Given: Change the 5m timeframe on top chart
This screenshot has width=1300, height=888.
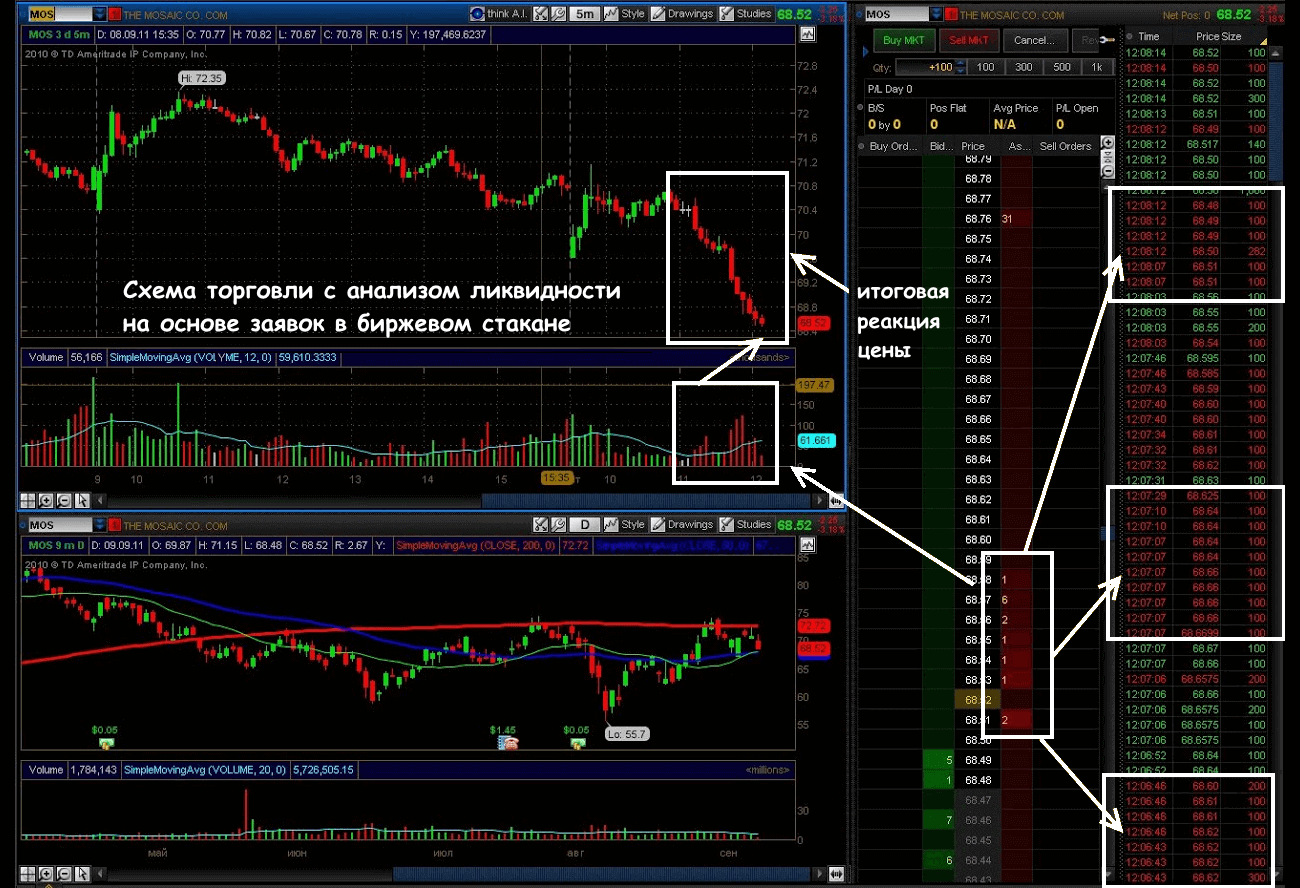Looking at the screenshot, I should pos(584,14).
